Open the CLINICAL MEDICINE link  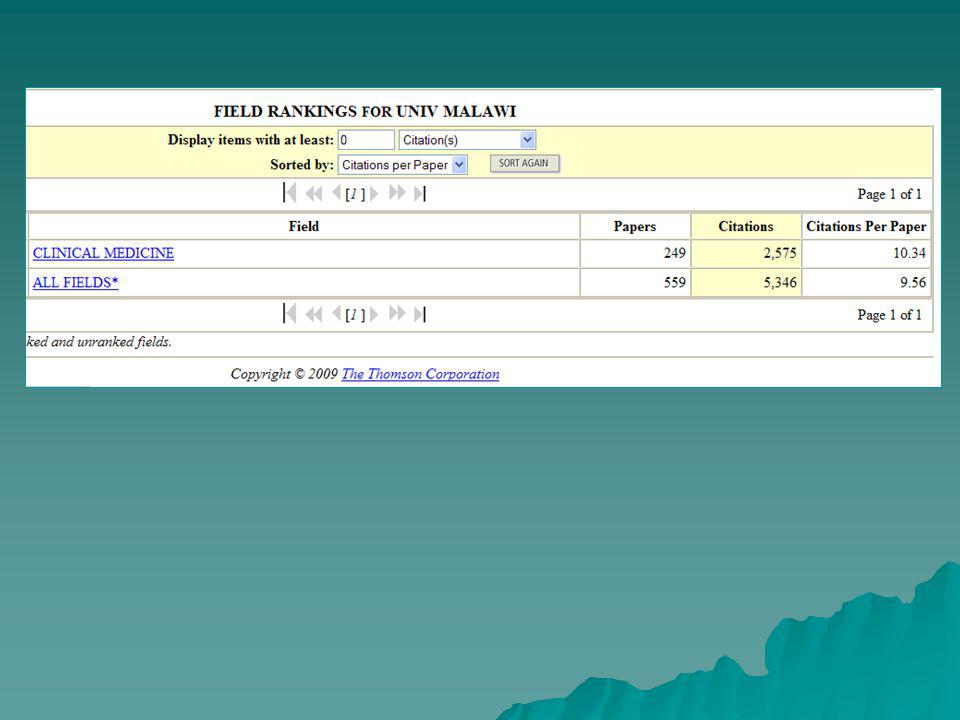pos(103,253)
